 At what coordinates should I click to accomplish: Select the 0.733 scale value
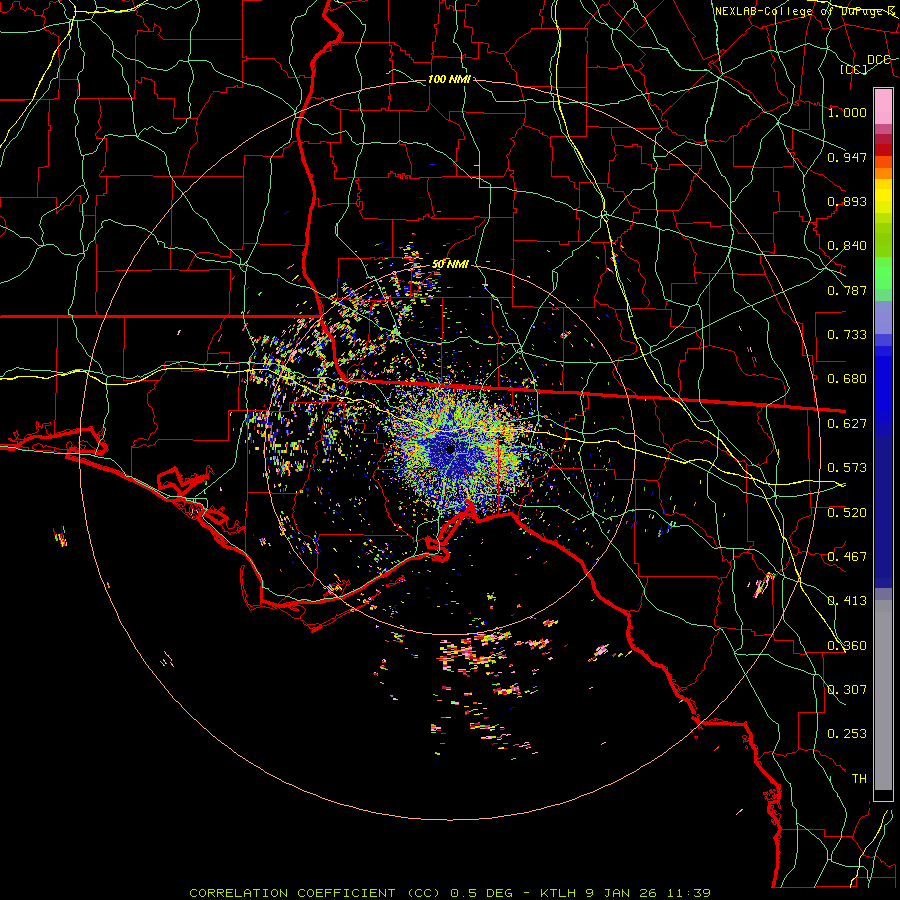(x=847, y=335)
